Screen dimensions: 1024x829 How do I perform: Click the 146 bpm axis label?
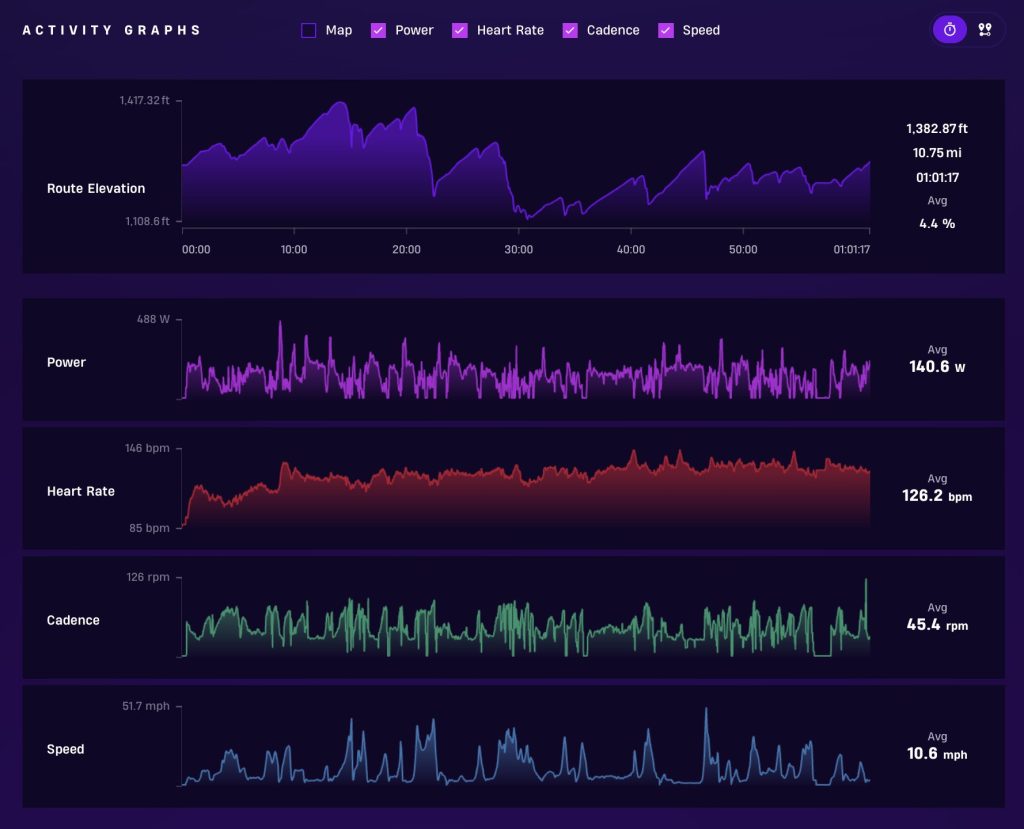coord(147,448)
